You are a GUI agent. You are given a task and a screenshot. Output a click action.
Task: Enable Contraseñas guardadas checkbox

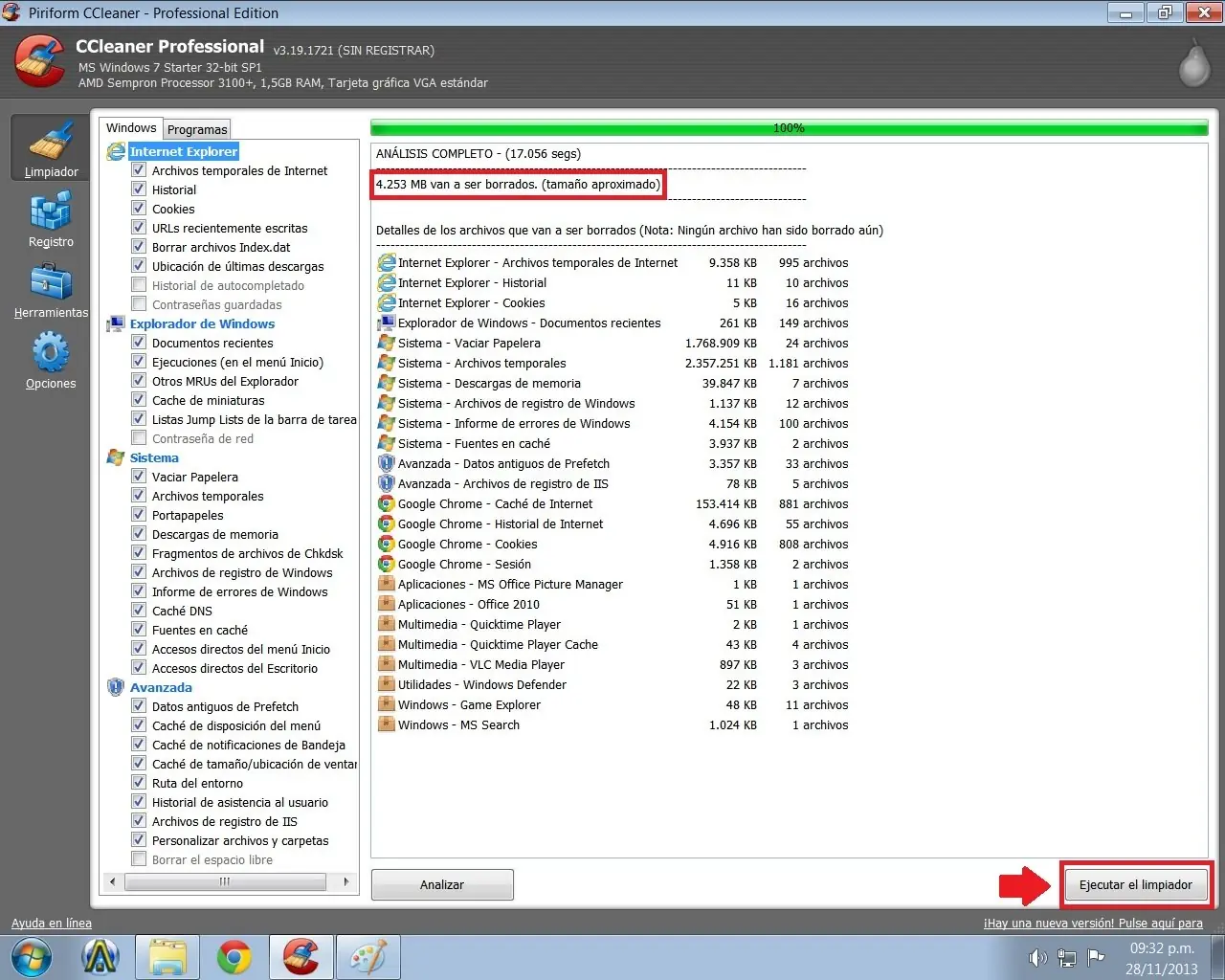(x=139, y=304)
